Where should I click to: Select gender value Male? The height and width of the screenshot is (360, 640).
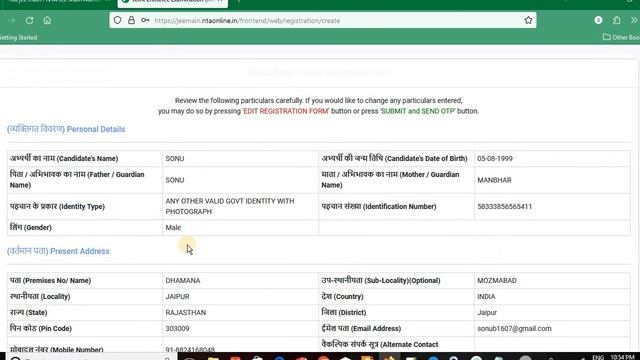pos(173,227)
